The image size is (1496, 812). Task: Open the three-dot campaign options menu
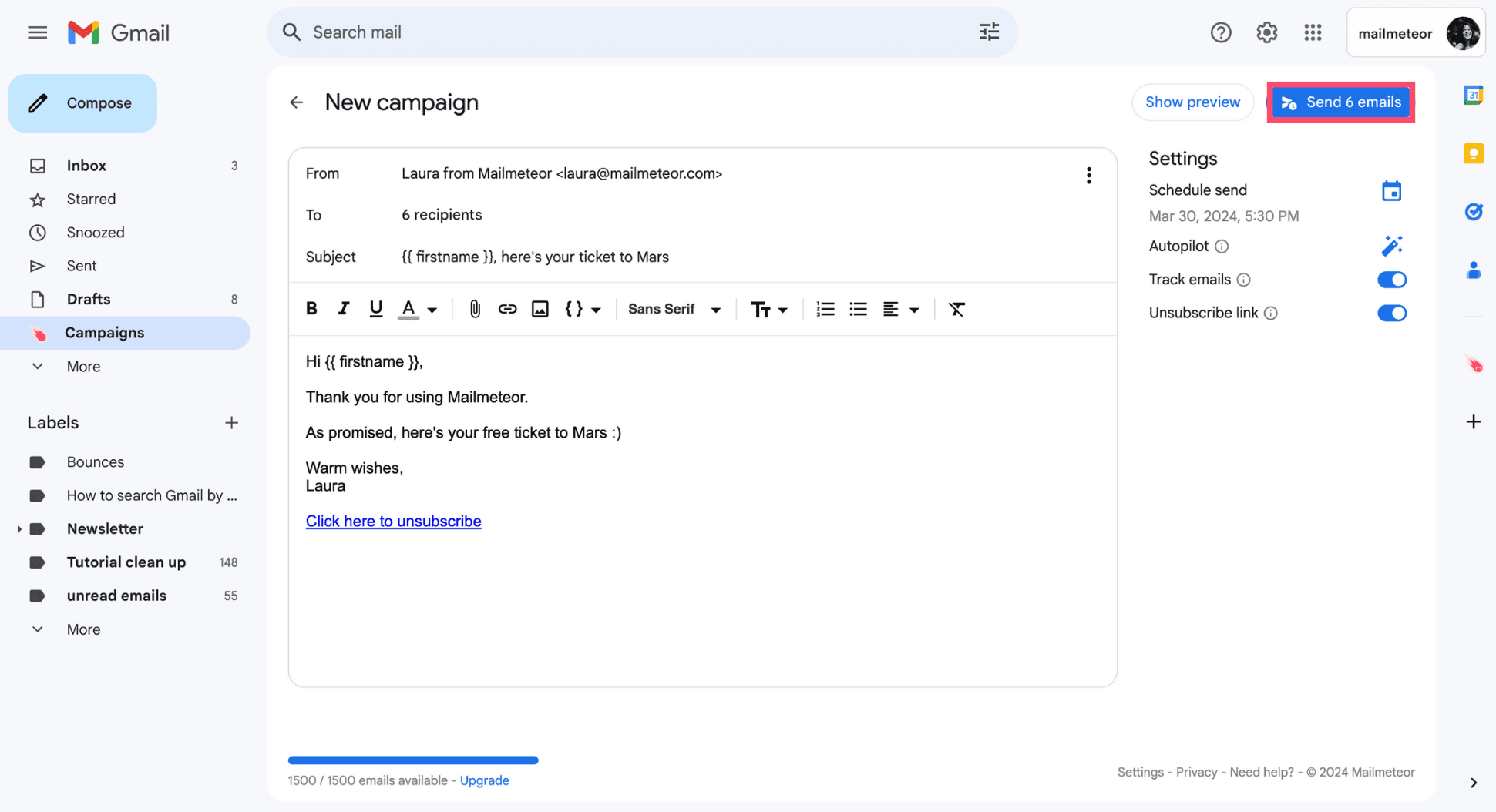(1088, 175)
